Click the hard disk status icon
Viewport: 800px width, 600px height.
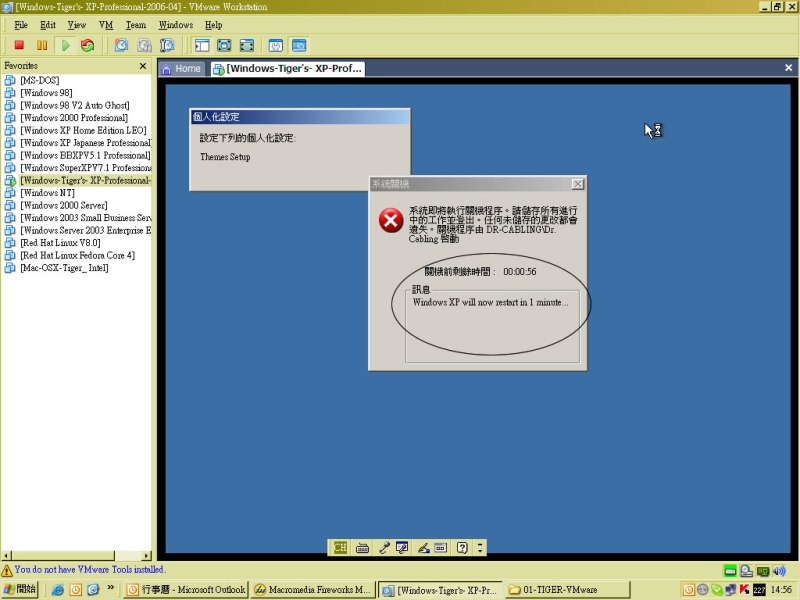pyautogui.click(x=730, y=570)
